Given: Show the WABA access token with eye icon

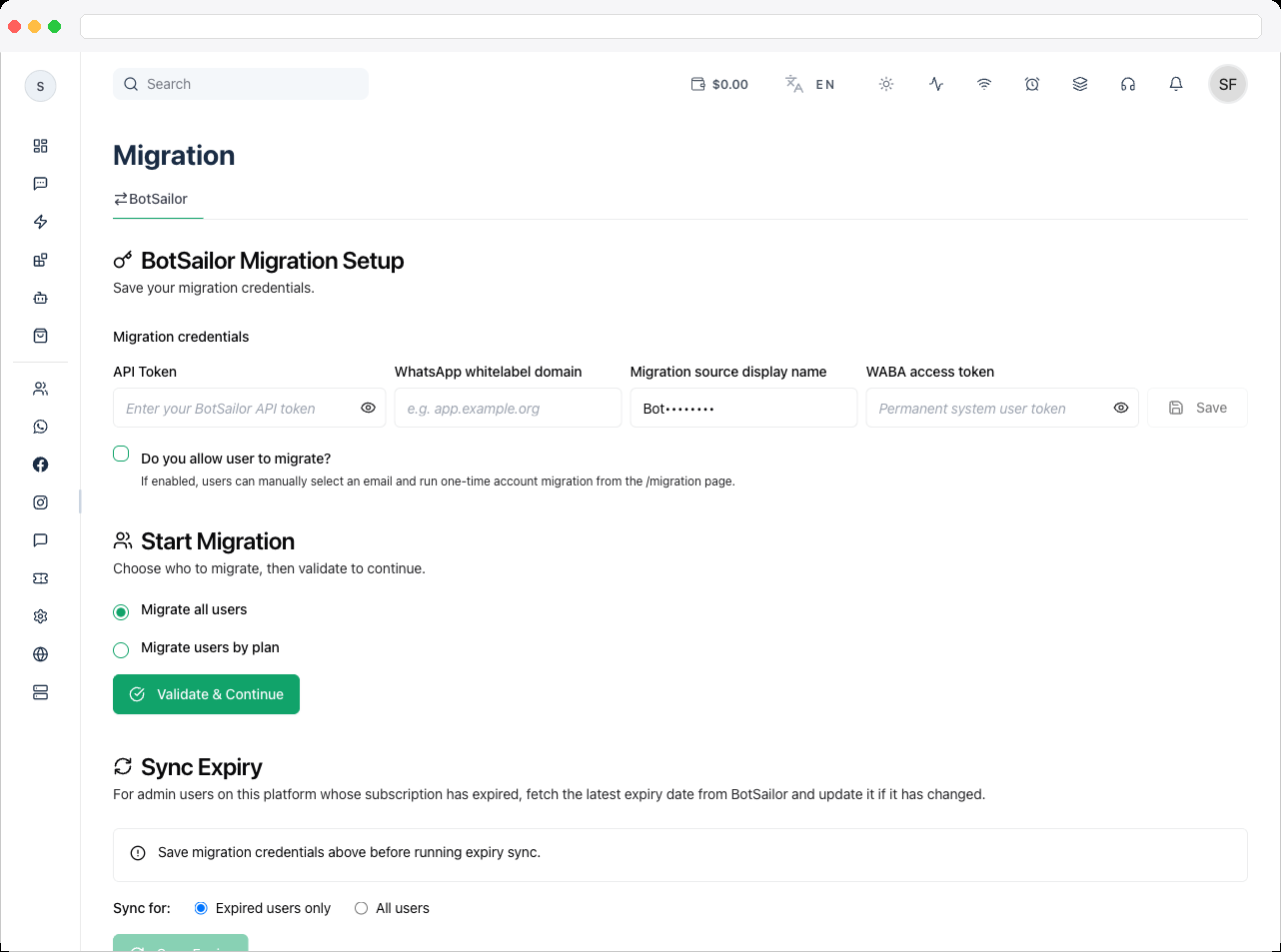Looking at the screenshot, I should [x=1121, y=408].
